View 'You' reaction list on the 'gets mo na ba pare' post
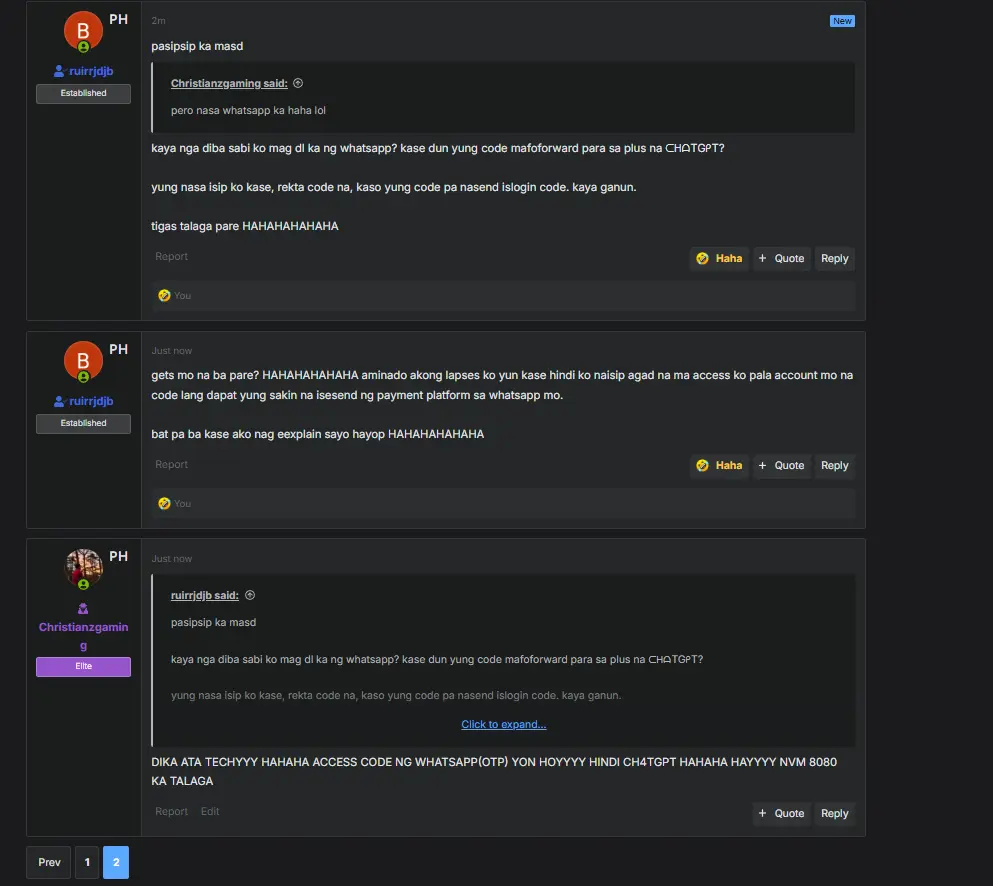993x886 pixels. pos(182,503)
